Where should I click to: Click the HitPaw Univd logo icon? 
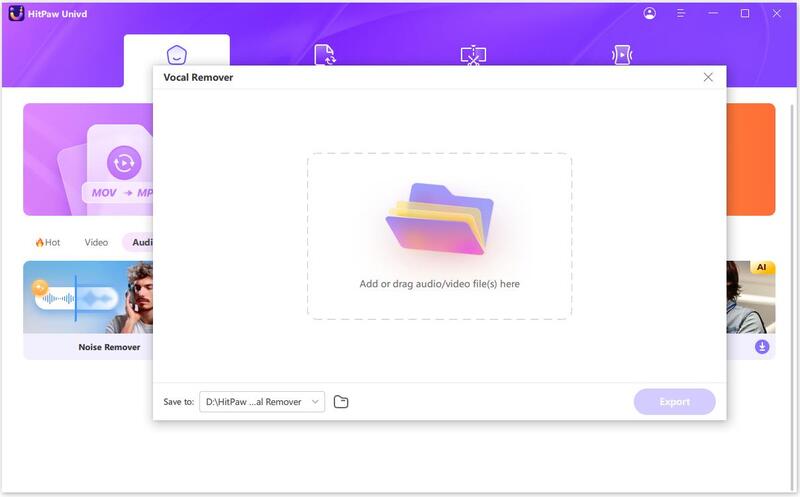pos(16,13)
